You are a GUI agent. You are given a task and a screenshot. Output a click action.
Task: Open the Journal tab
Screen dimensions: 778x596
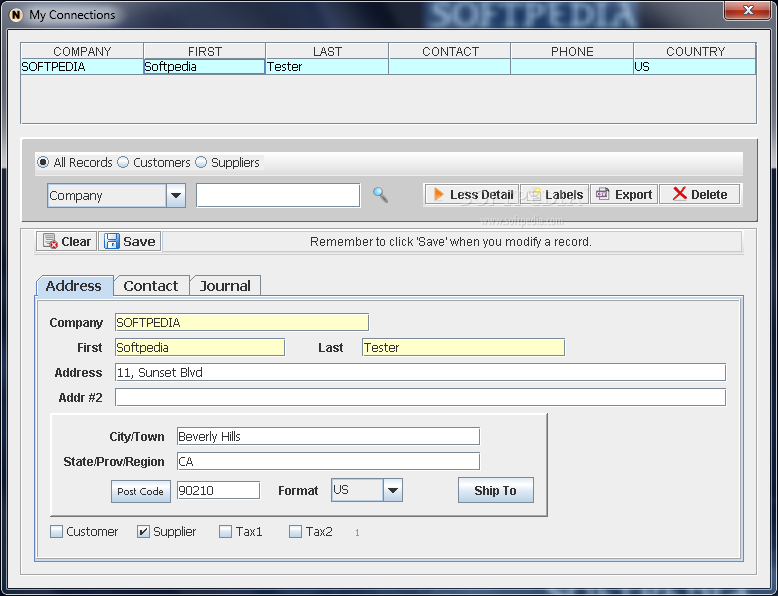(225, 286)
